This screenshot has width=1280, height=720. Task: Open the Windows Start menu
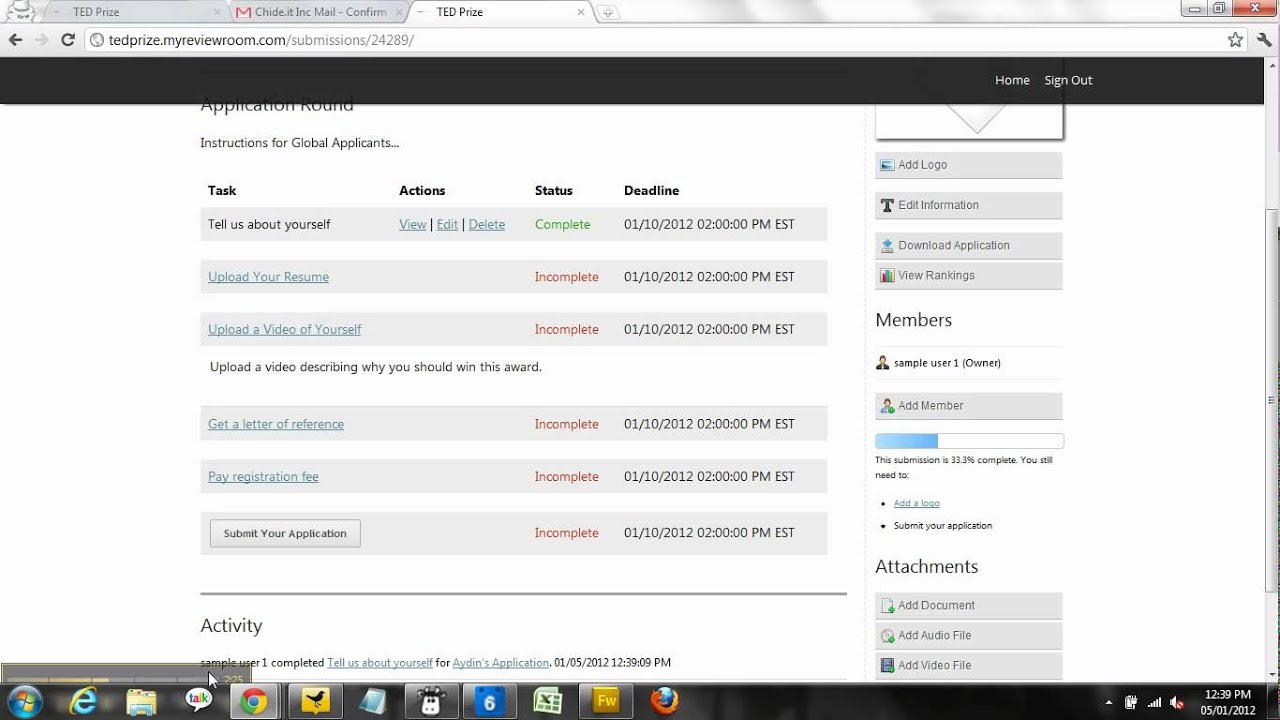click(24, 701)
